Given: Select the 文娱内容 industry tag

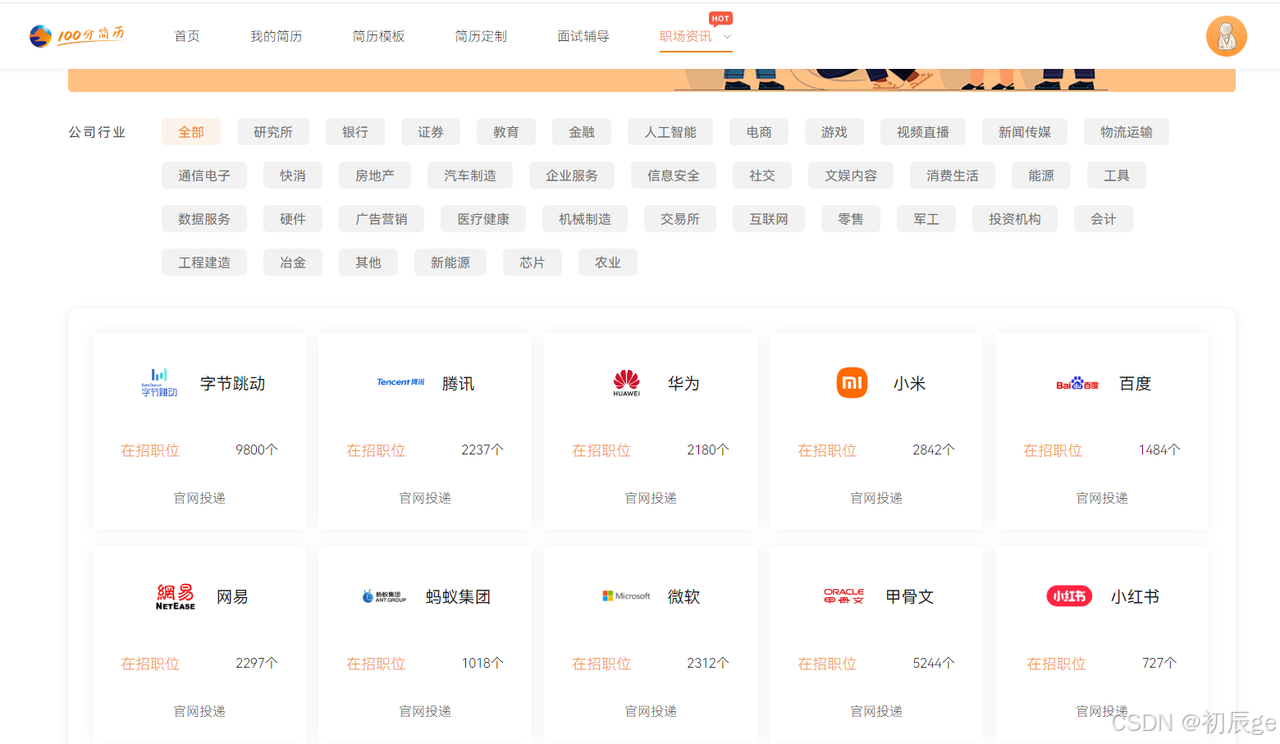Looking at the screenshot, I should pyautogui.click(x=851, y=176).
